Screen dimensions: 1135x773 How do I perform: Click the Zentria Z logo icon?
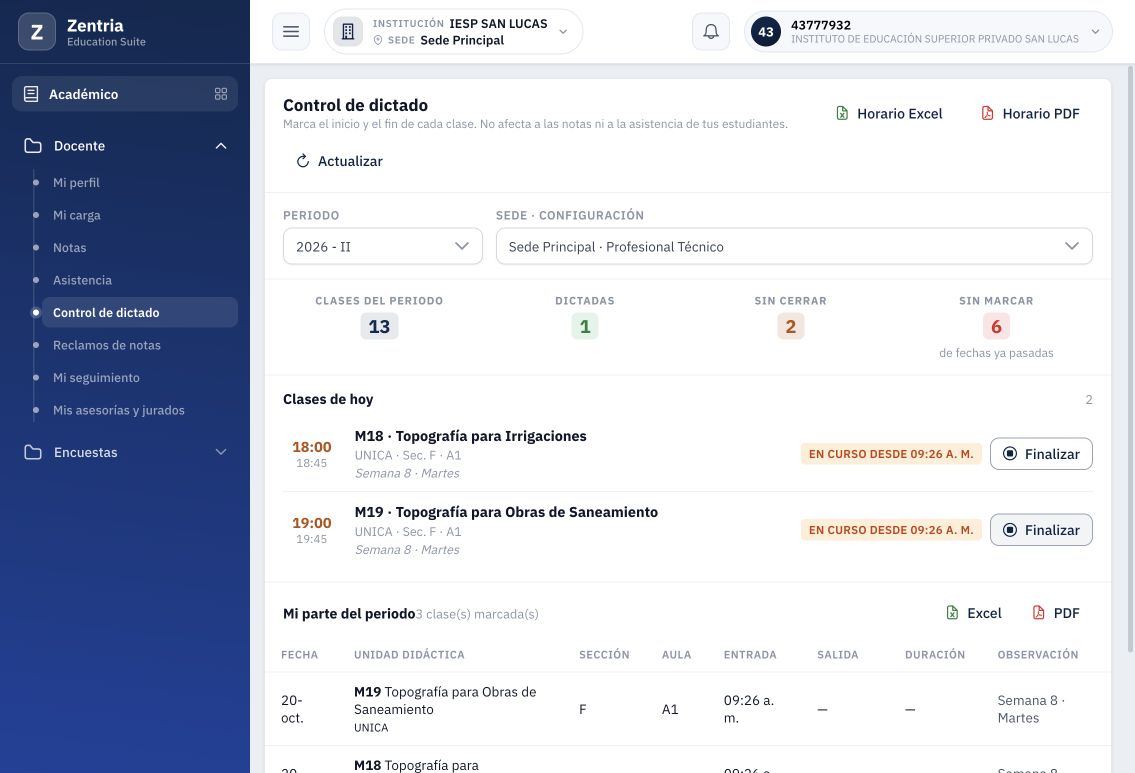(37, 32)
